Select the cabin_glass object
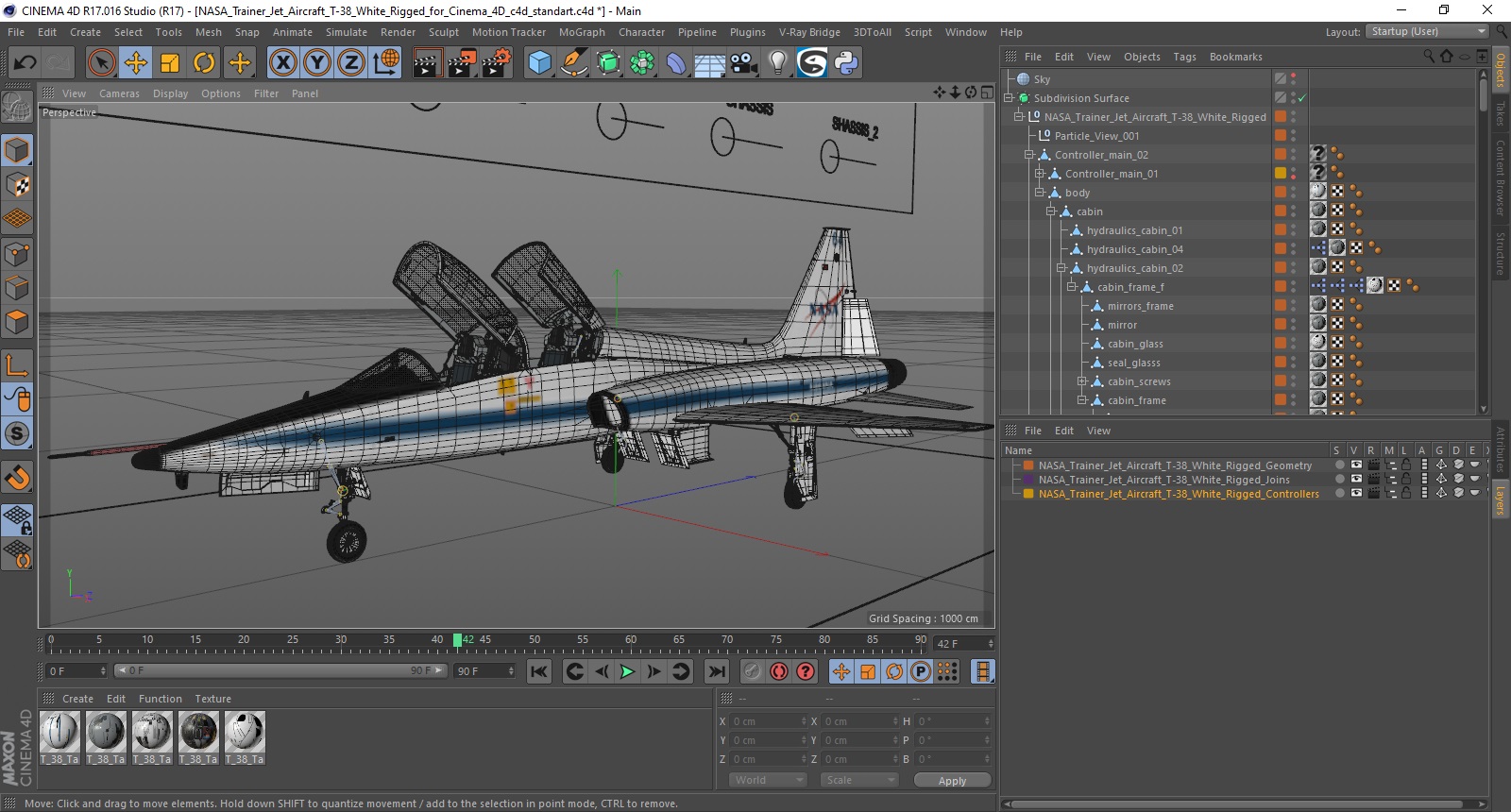This screenshot has height=812, width=1511. point(1135,344)
